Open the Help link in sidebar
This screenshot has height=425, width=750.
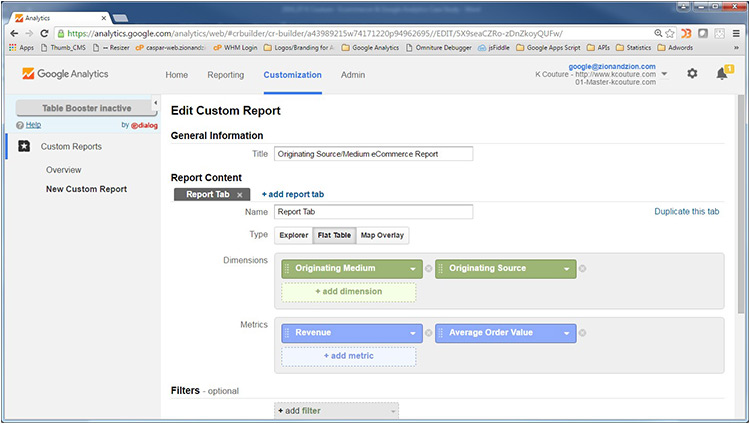(33, 125)
